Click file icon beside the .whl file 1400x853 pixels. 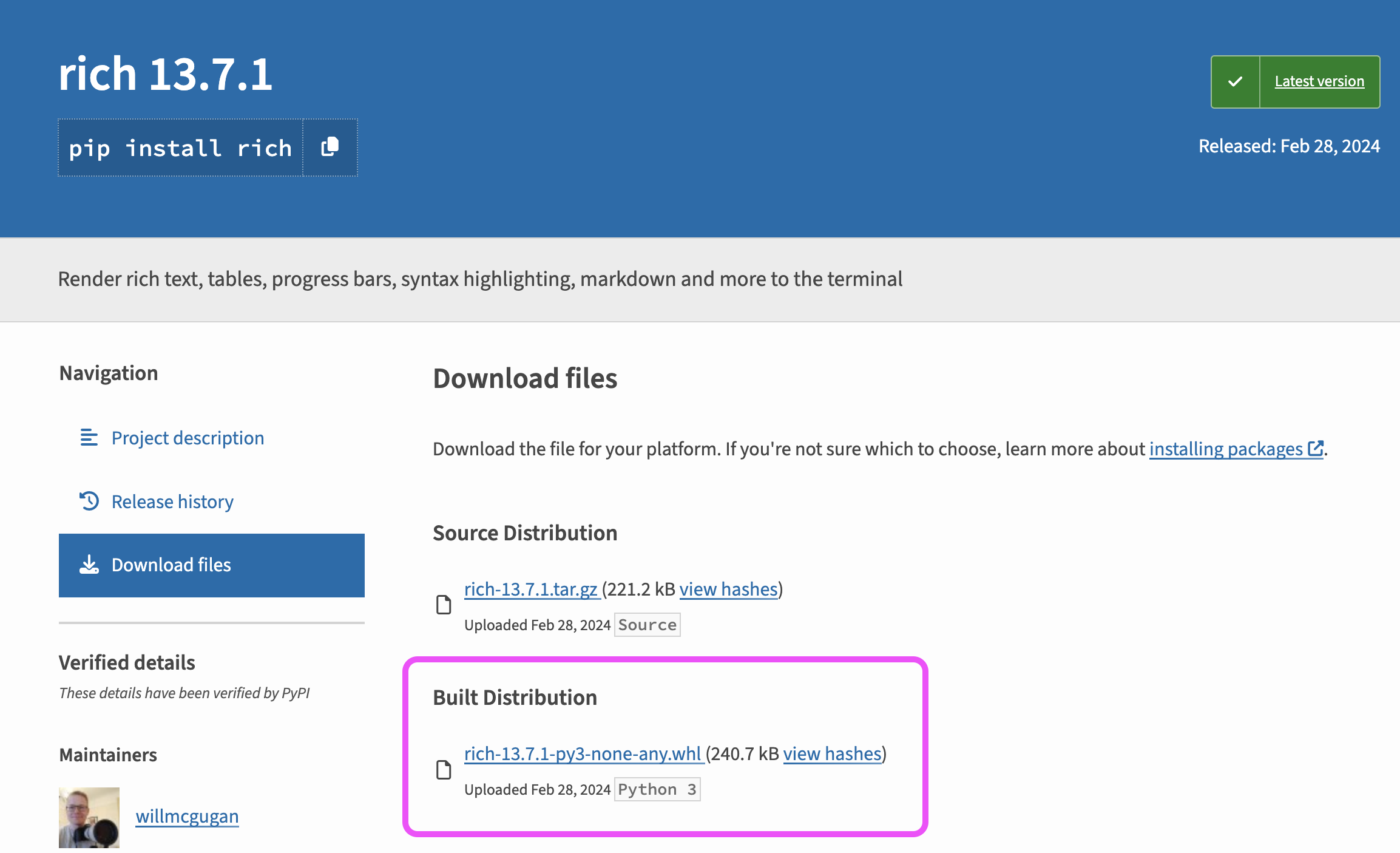(x=444, y=770)
